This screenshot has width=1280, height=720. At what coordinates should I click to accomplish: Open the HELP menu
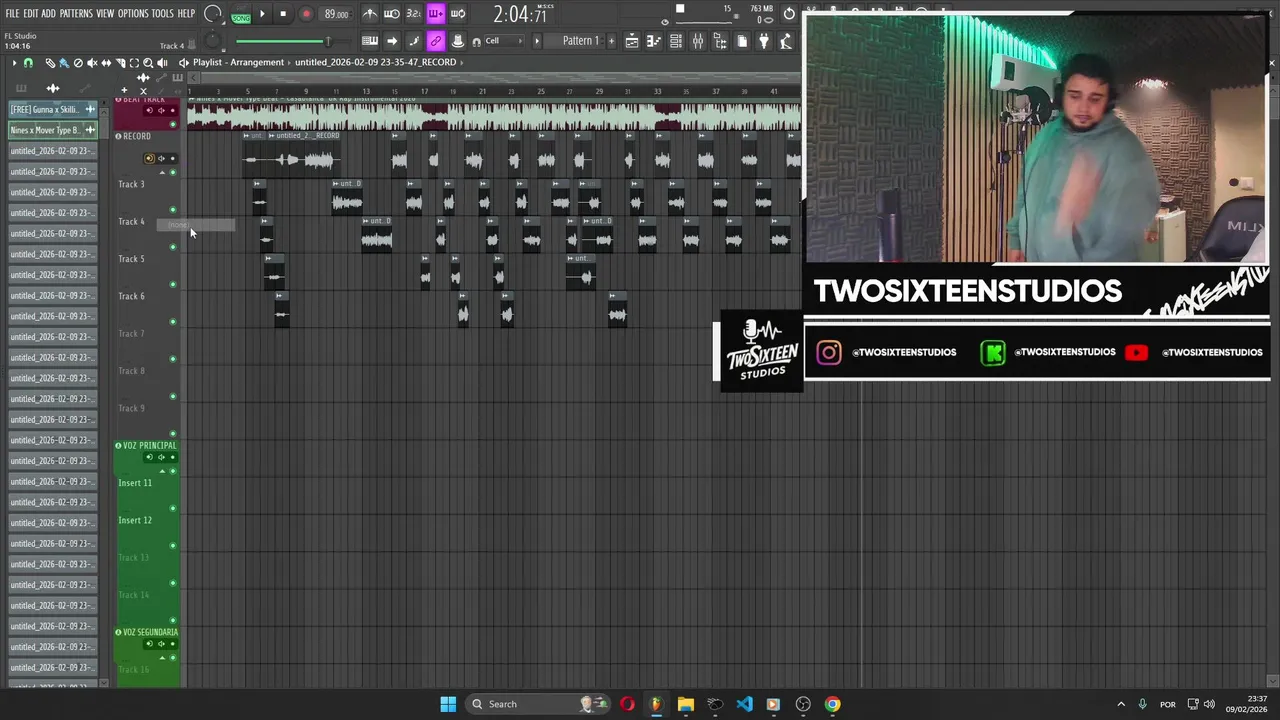tap(186, 14)
